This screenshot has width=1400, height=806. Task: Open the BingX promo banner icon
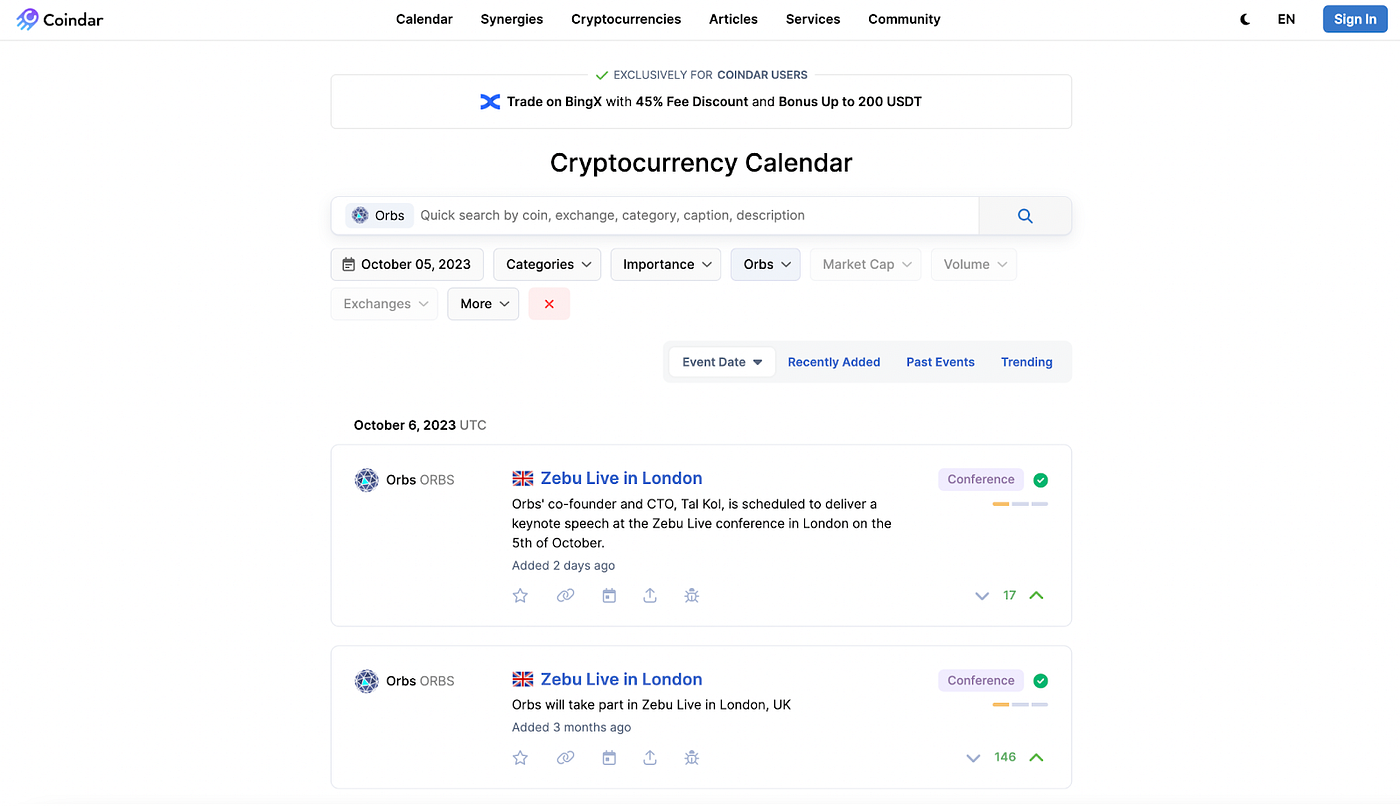coord(489,101)
